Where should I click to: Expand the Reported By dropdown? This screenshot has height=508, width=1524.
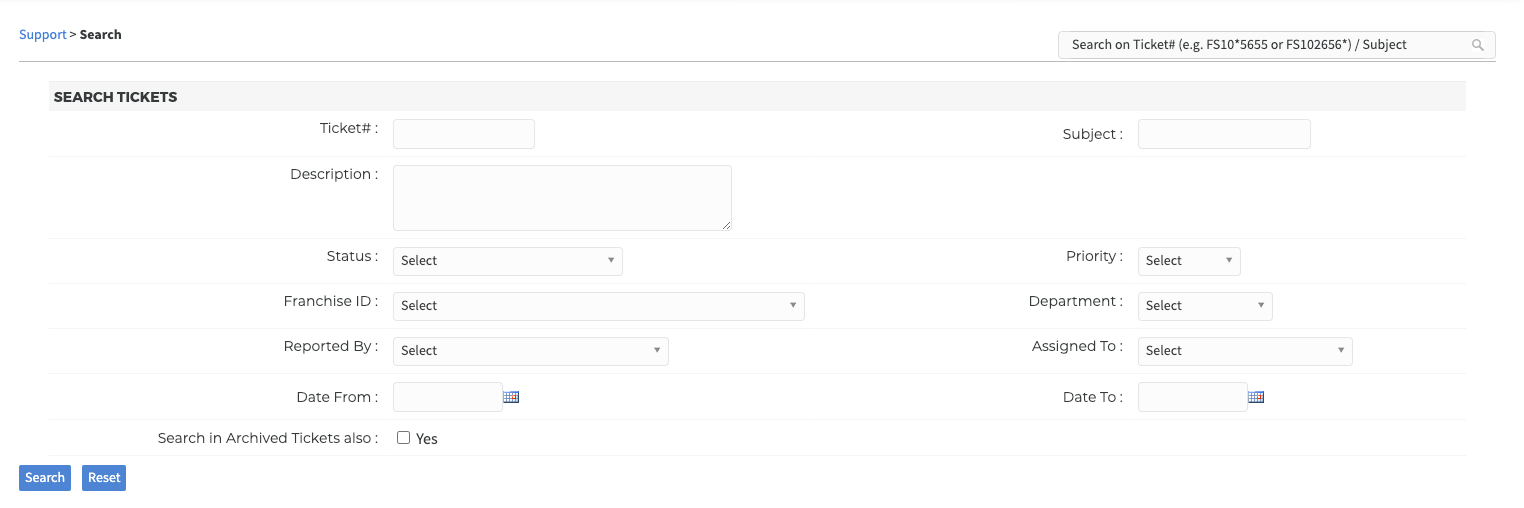point(531,351)
